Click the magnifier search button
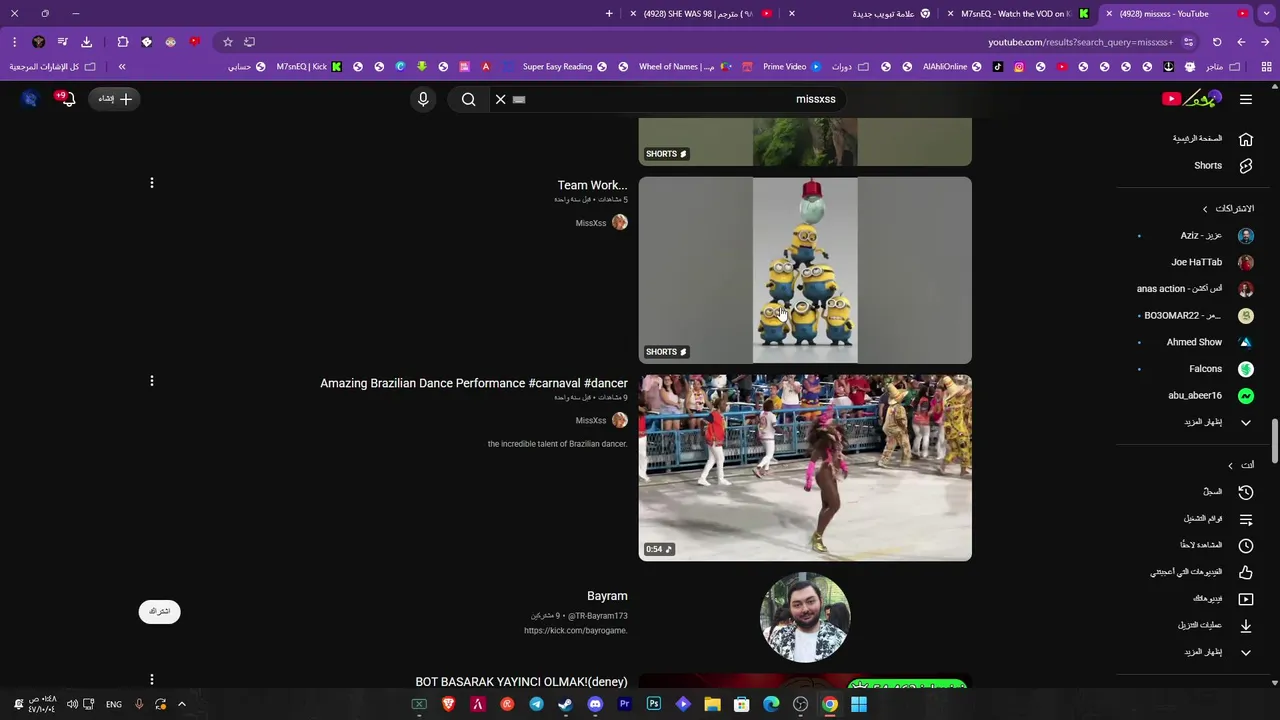The height and width of the screenshot is (720, 1280). click(x=468, y=99)
